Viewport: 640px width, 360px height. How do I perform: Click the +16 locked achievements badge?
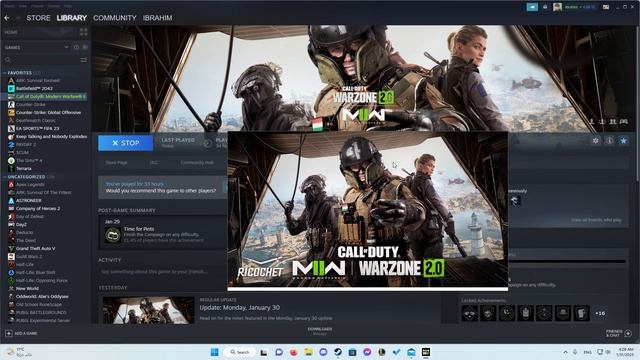(x=600, y=313)
